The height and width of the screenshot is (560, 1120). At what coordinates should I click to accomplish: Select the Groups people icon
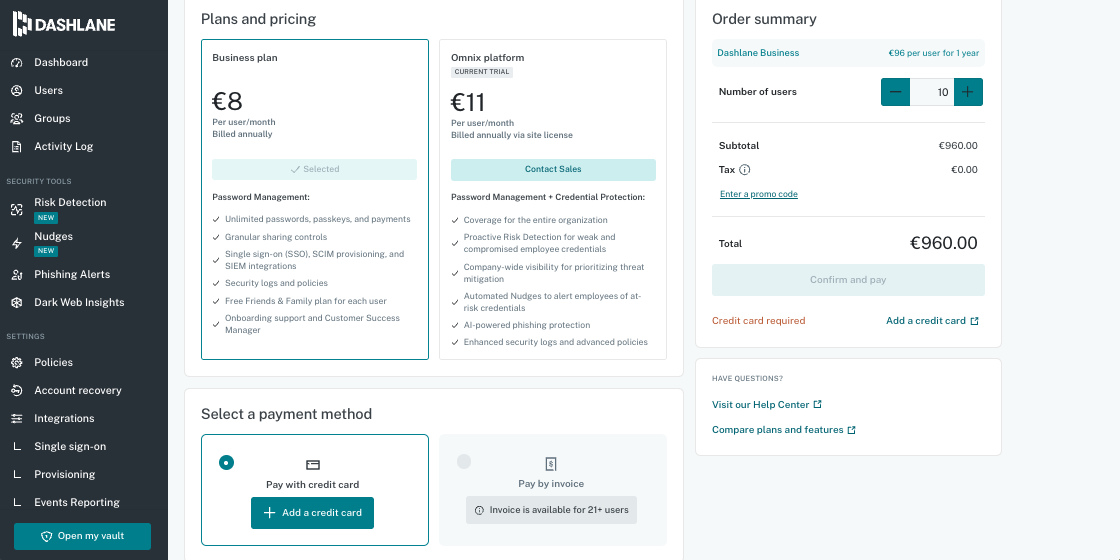tap(17, 119)
